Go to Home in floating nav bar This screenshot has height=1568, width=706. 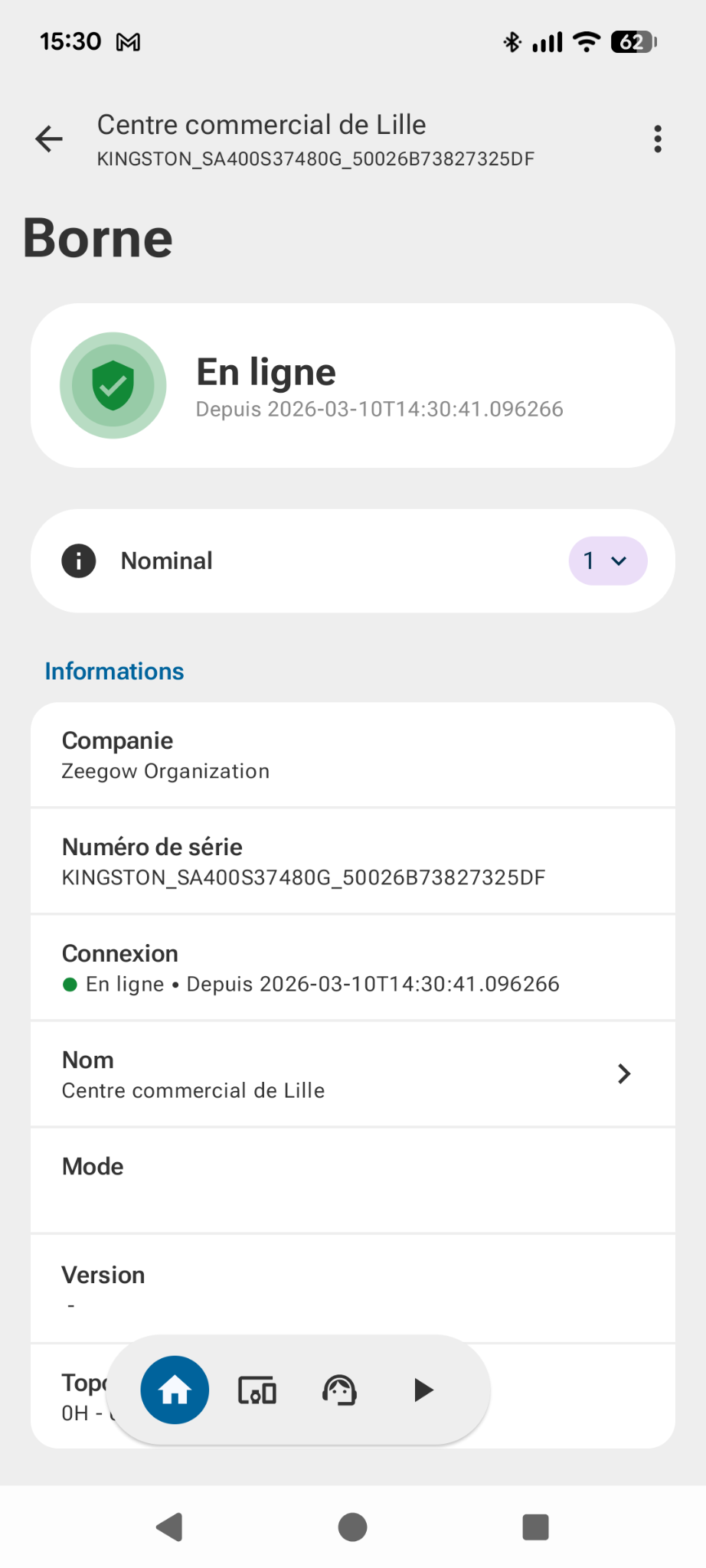click(x=175, y=1390)
